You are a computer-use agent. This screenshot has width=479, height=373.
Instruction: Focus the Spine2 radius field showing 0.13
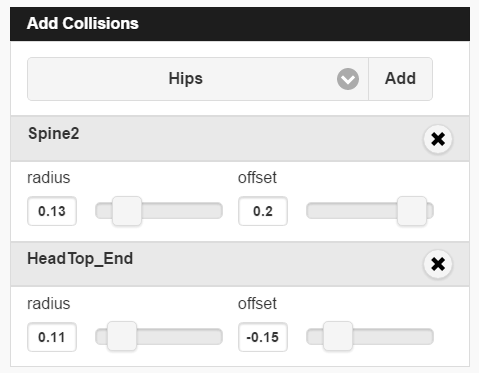tap(52, 211)
